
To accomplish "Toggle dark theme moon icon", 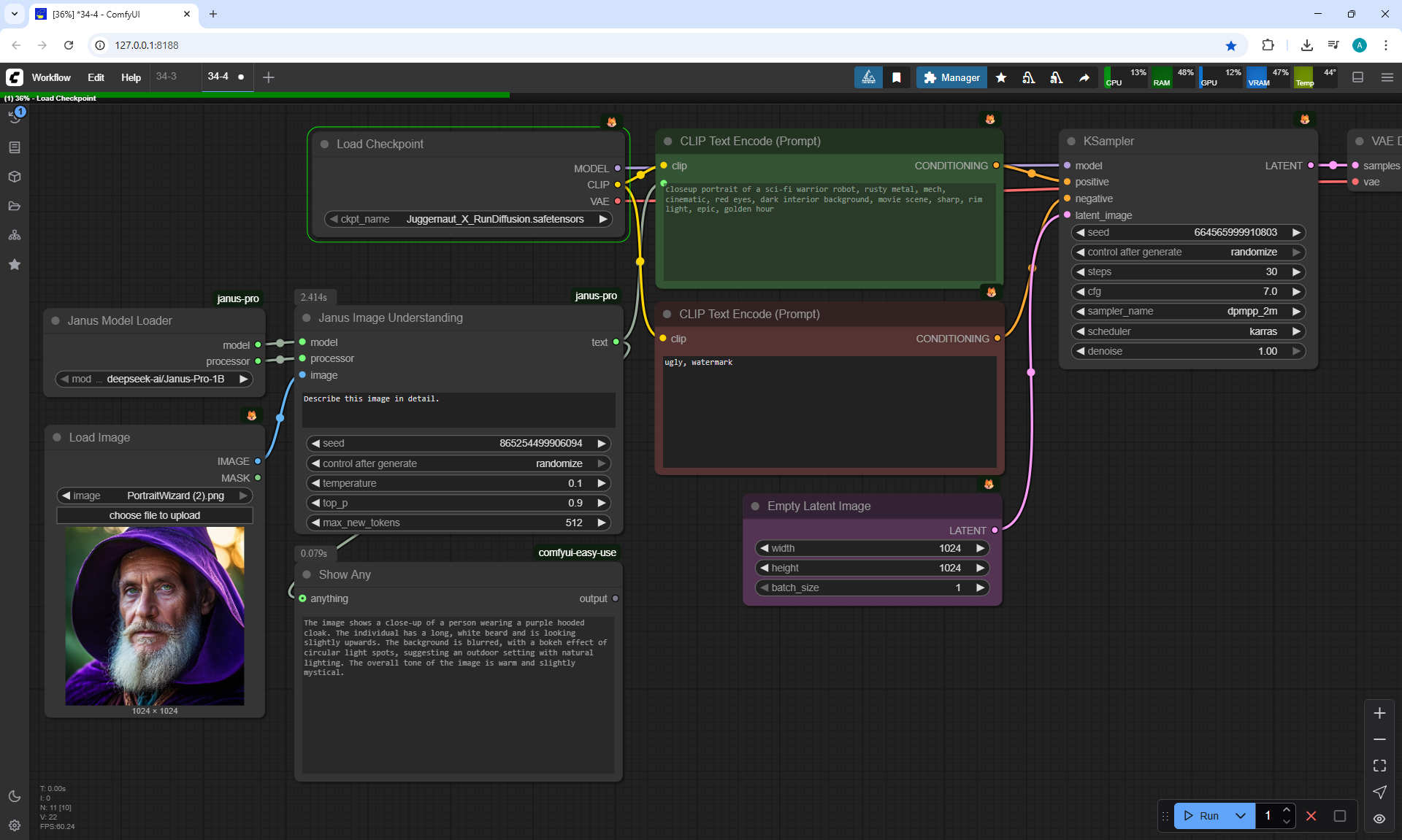I will pyautogui.click(x=15, y=796).
